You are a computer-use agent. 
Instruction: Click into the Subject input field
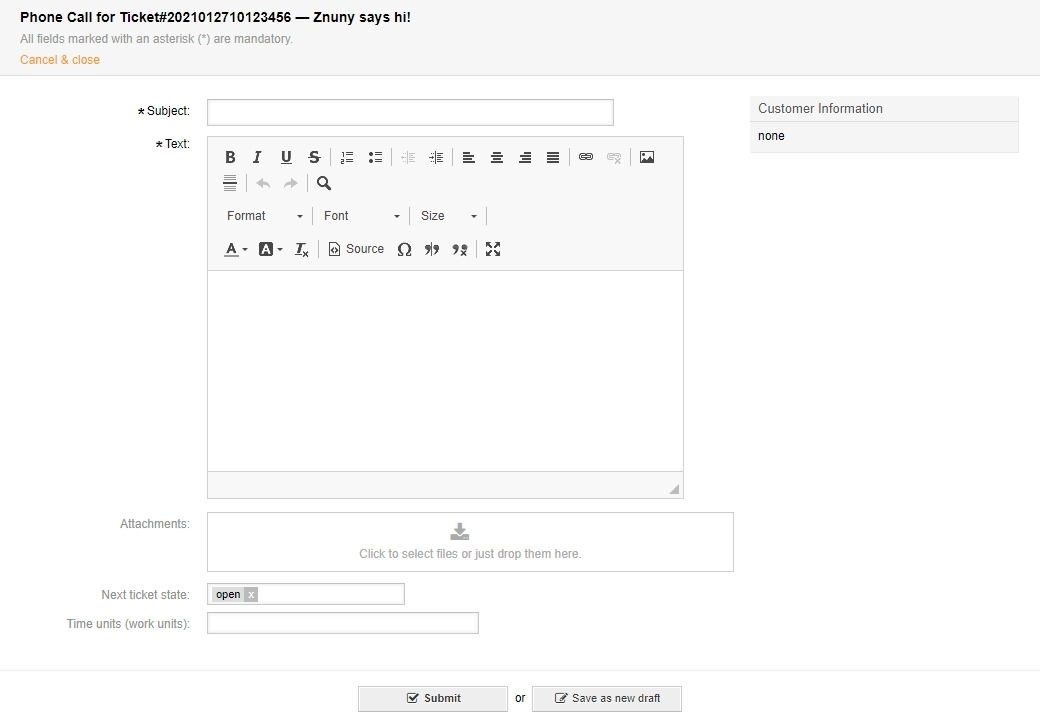coord(410,112)
